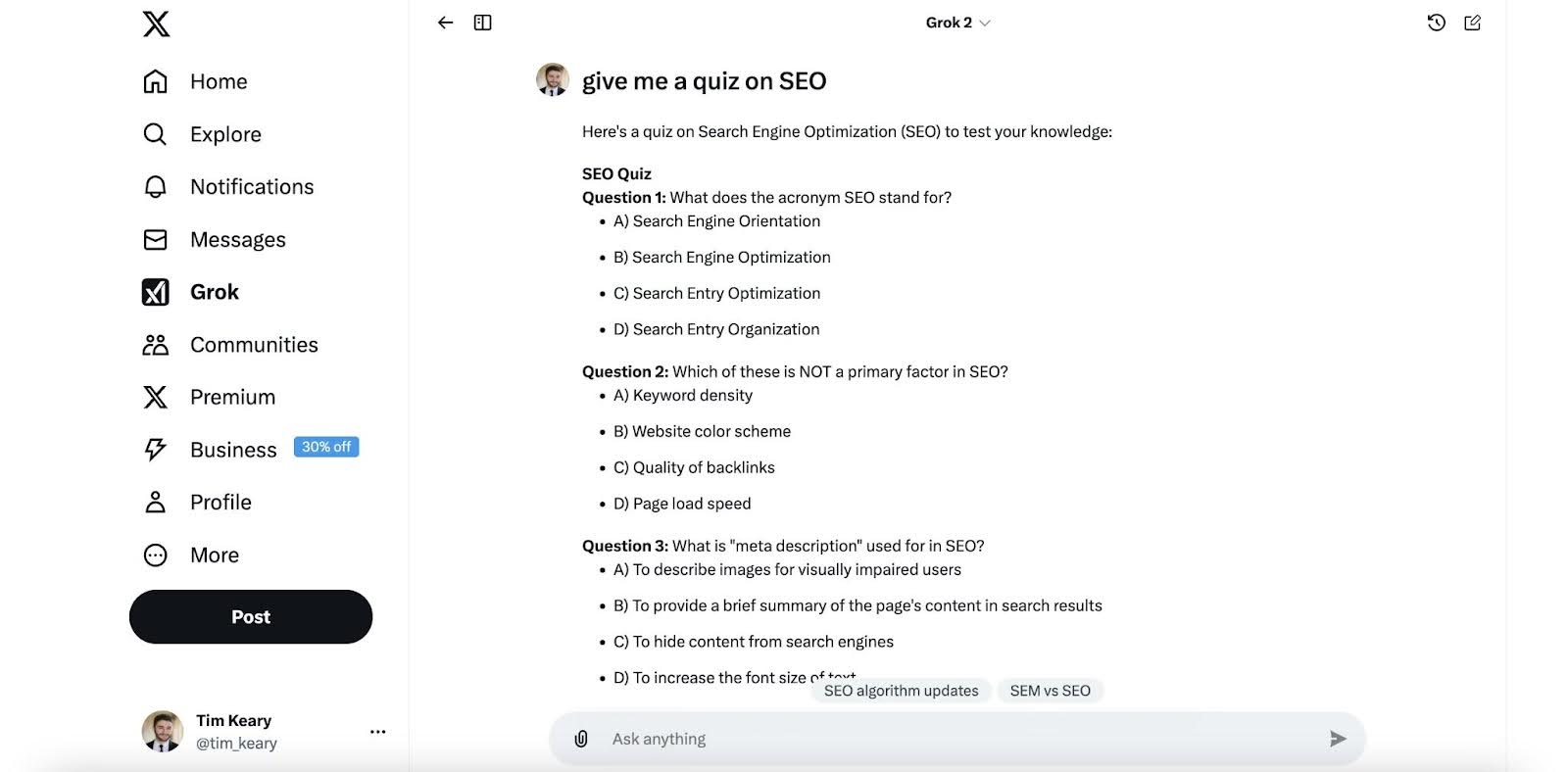
Task: Toggle the sidebar panel layout icon
Action: (x=482, y=23)
